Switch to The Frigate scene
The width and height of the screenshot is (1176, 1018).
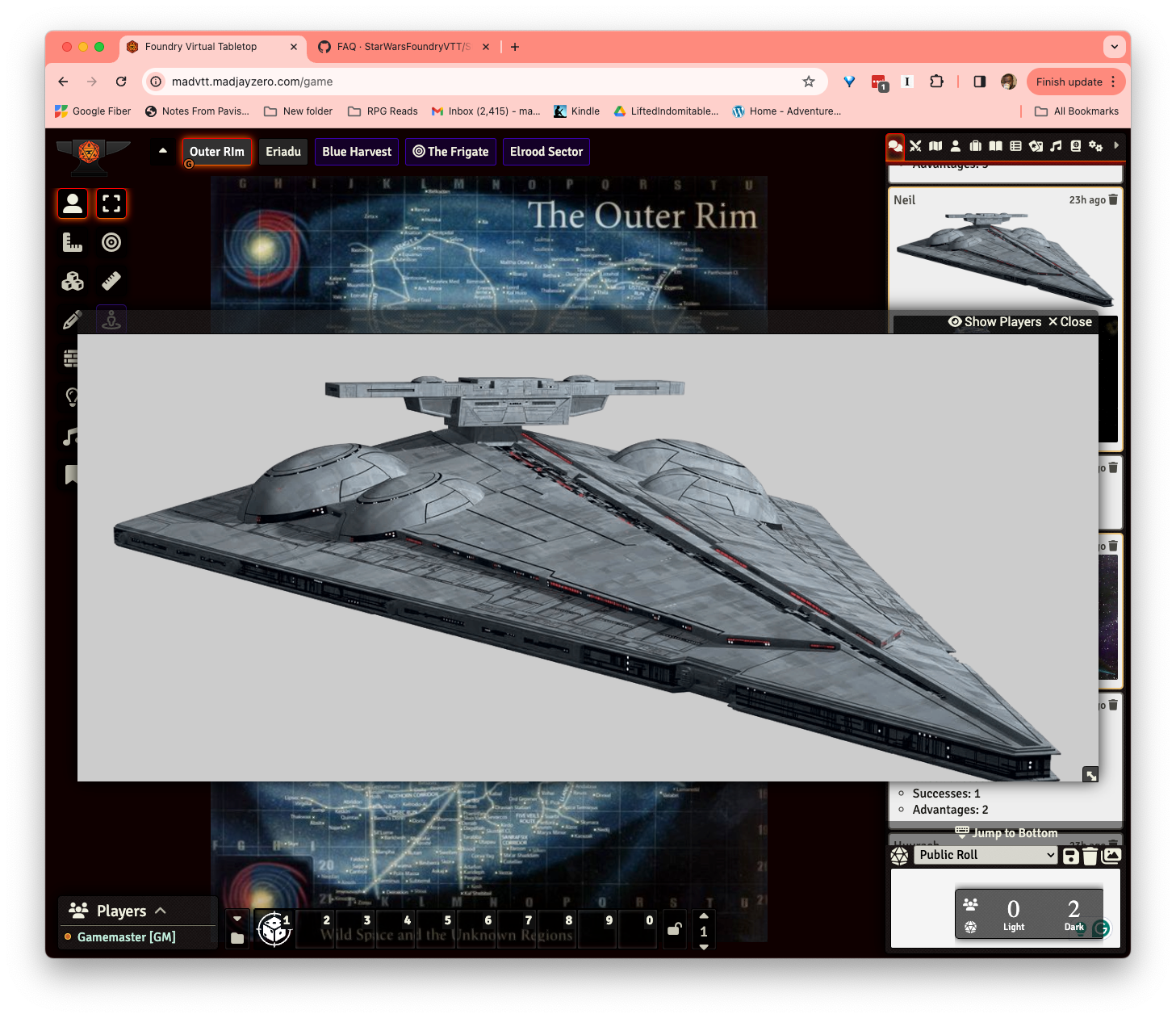click(x=450, y=152)
